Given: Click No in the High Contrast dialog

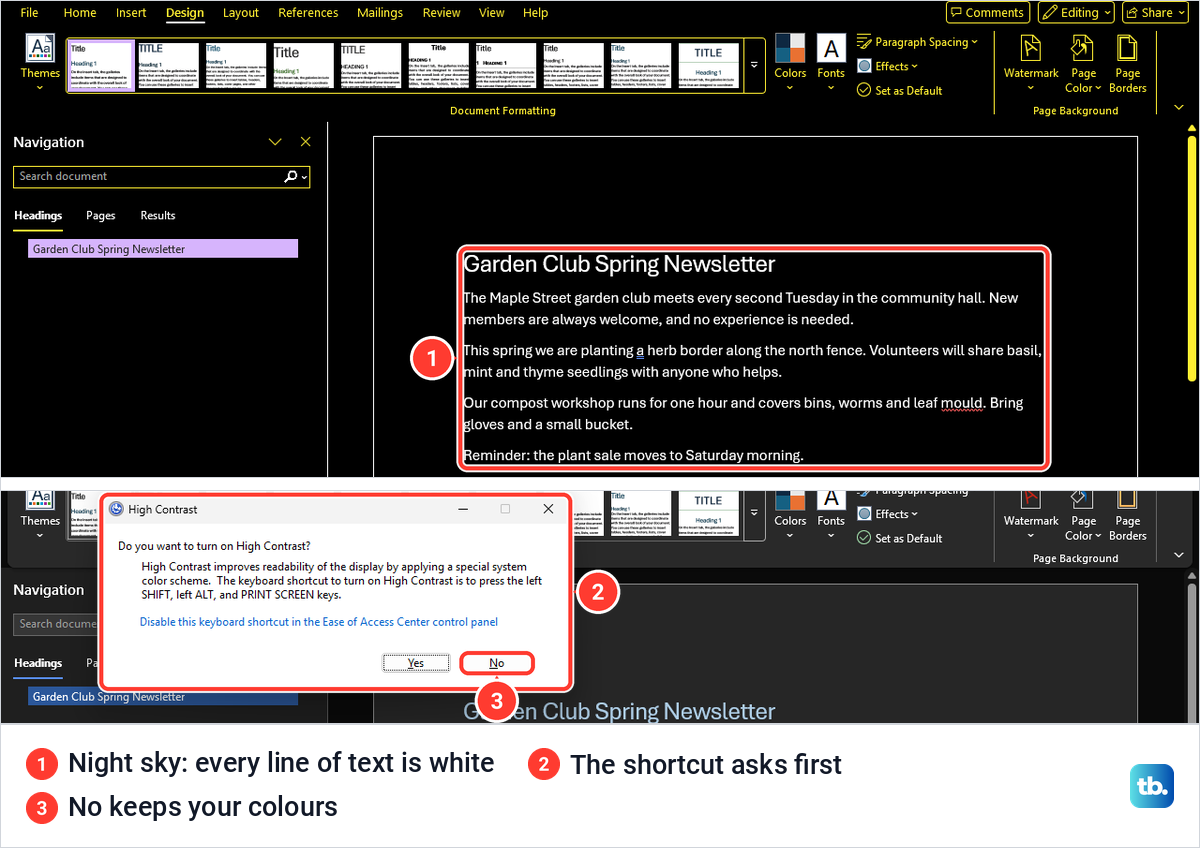Looking at the screenshot, I should [x=497, y=663].
